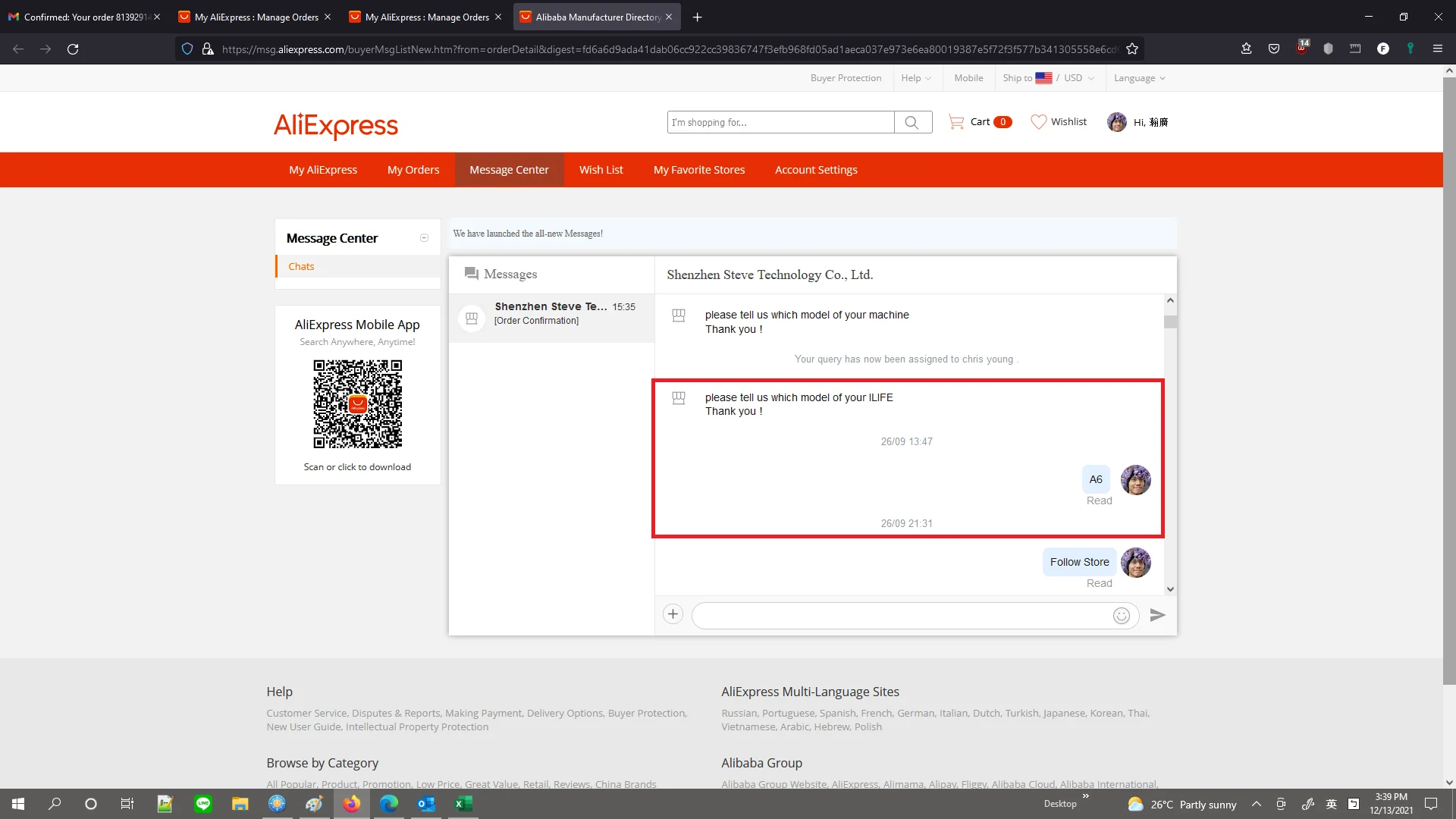Go to My Orders tab
The image size is (1456, 819).
413,170
